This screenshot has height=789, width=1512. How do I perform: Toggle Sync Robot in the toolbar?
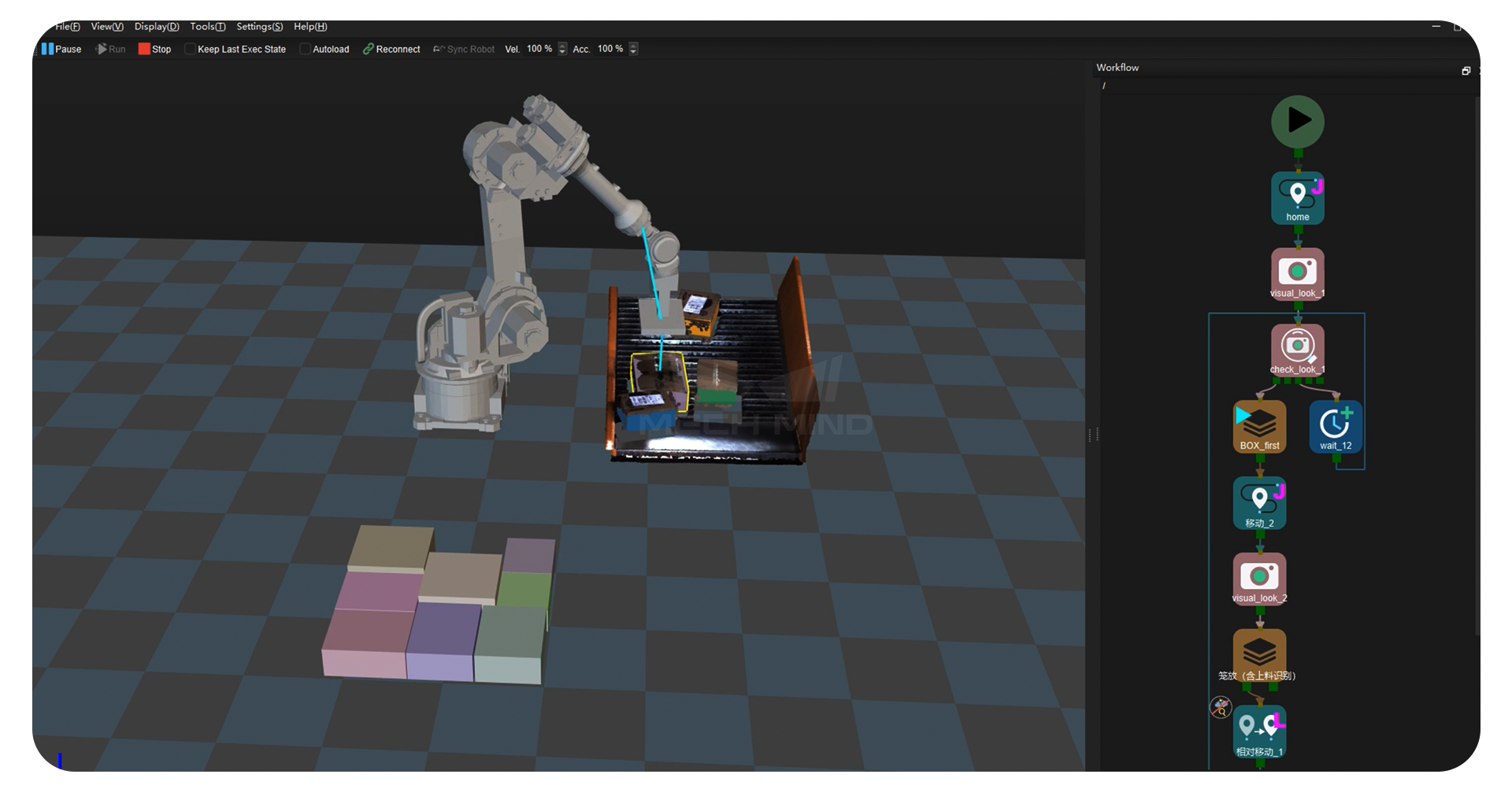coord(463,48)
